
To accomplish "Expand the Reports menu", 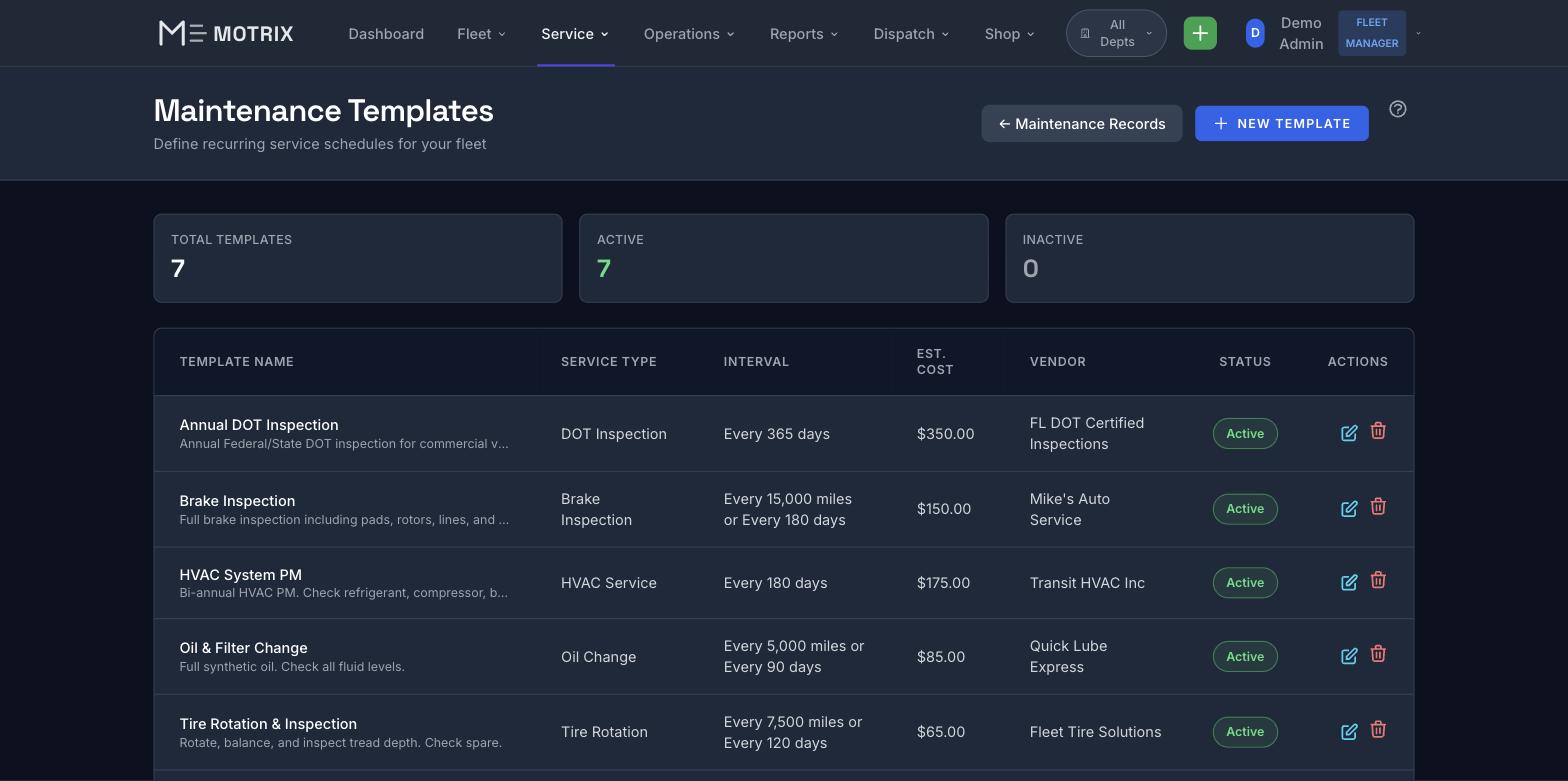I will click(804, 34).
